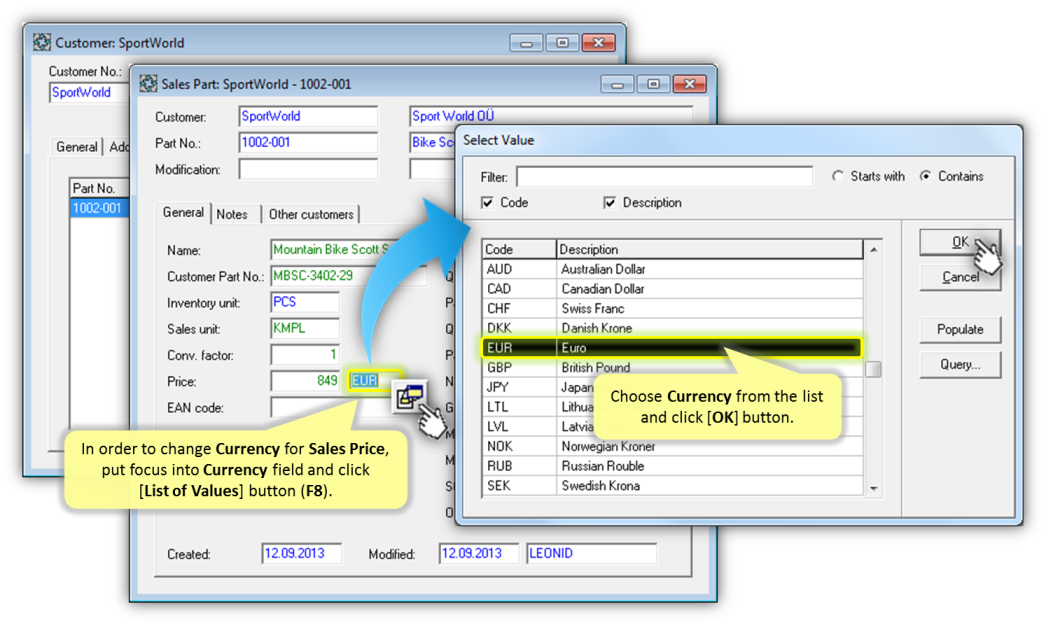
Task: Open the Other customers tab
Action: click(311, 214)
